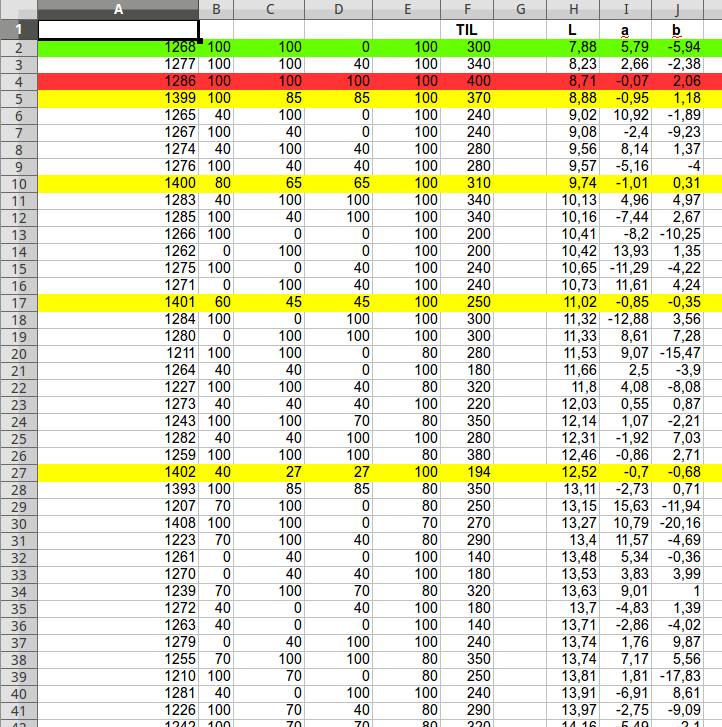Click L value 11,02

573,302
